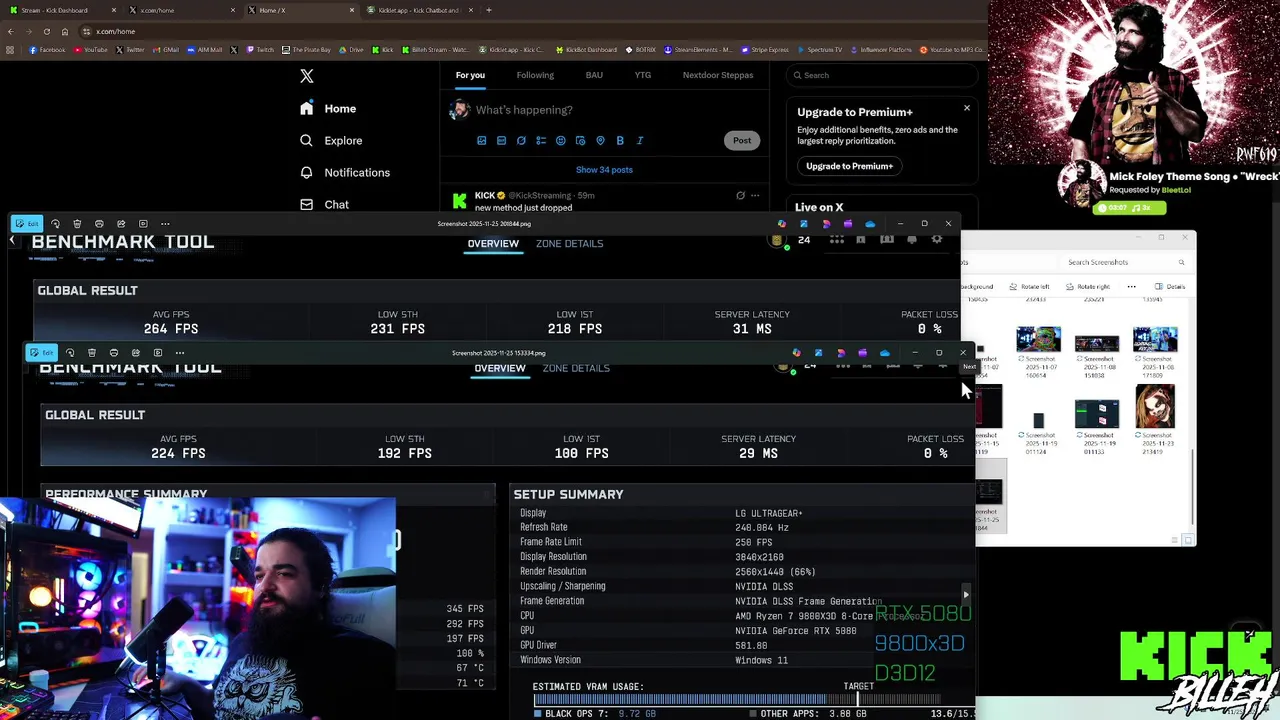Click the Upgrade to Premium+ button
The width and height of the screenshot is (1280, 720).
(x=849, y=166)
